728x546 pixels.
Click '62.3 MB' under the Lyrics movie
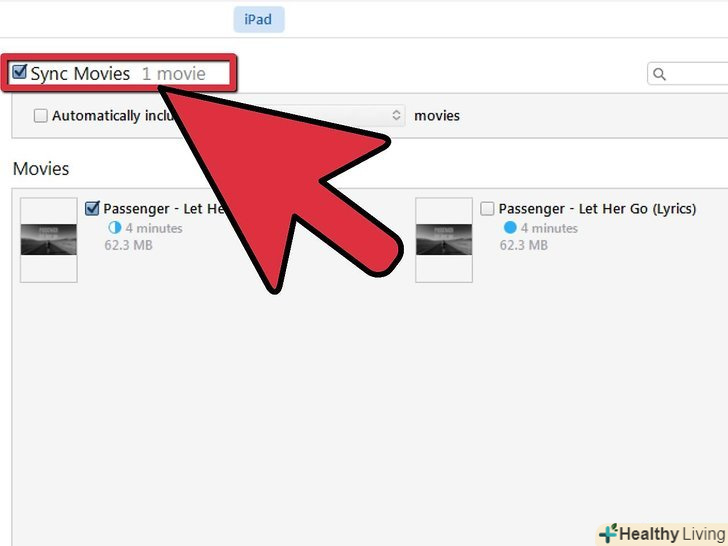pyautogui.click(x=524, y=245)
